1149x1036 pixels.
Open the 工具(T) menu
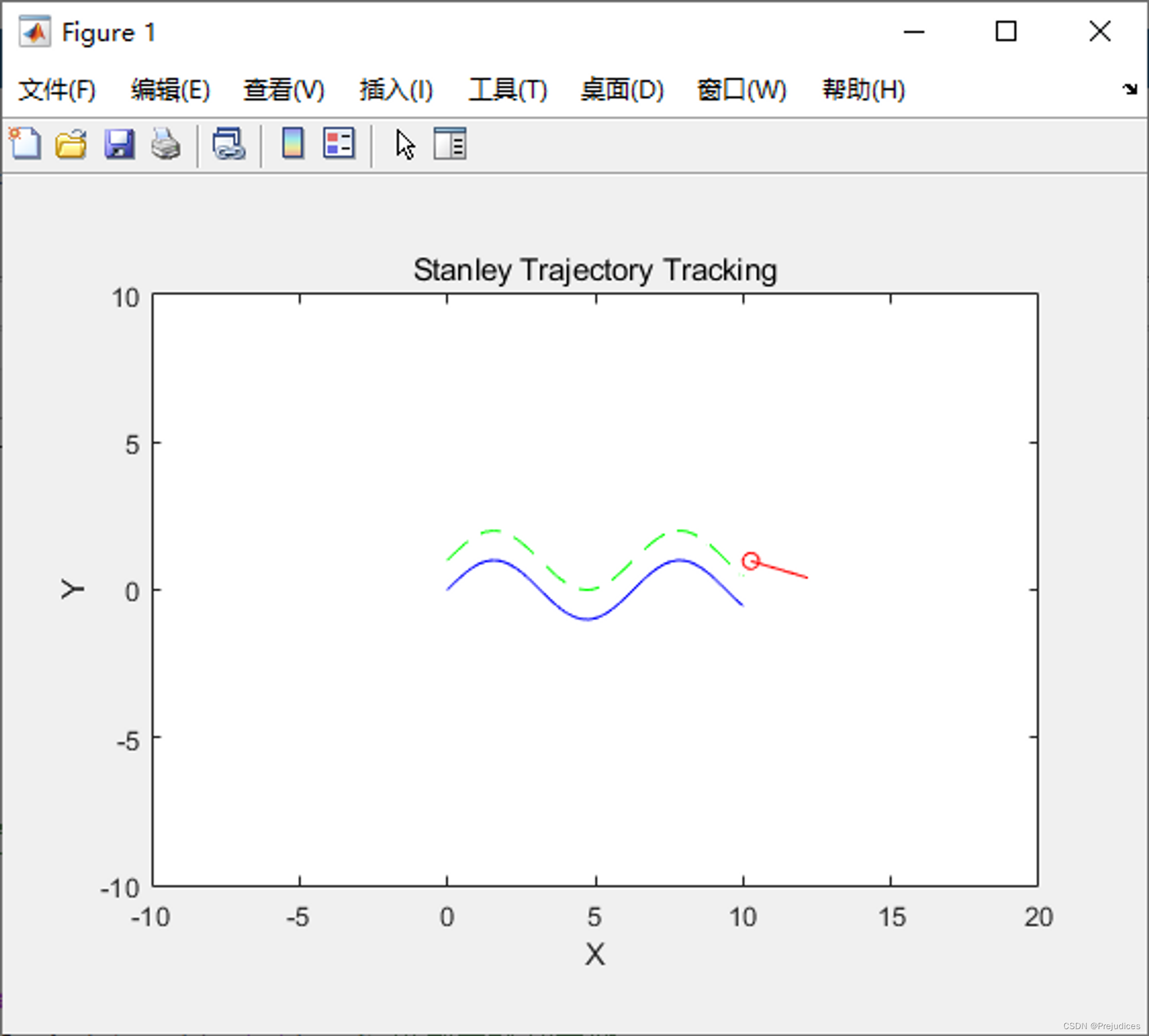508,90
